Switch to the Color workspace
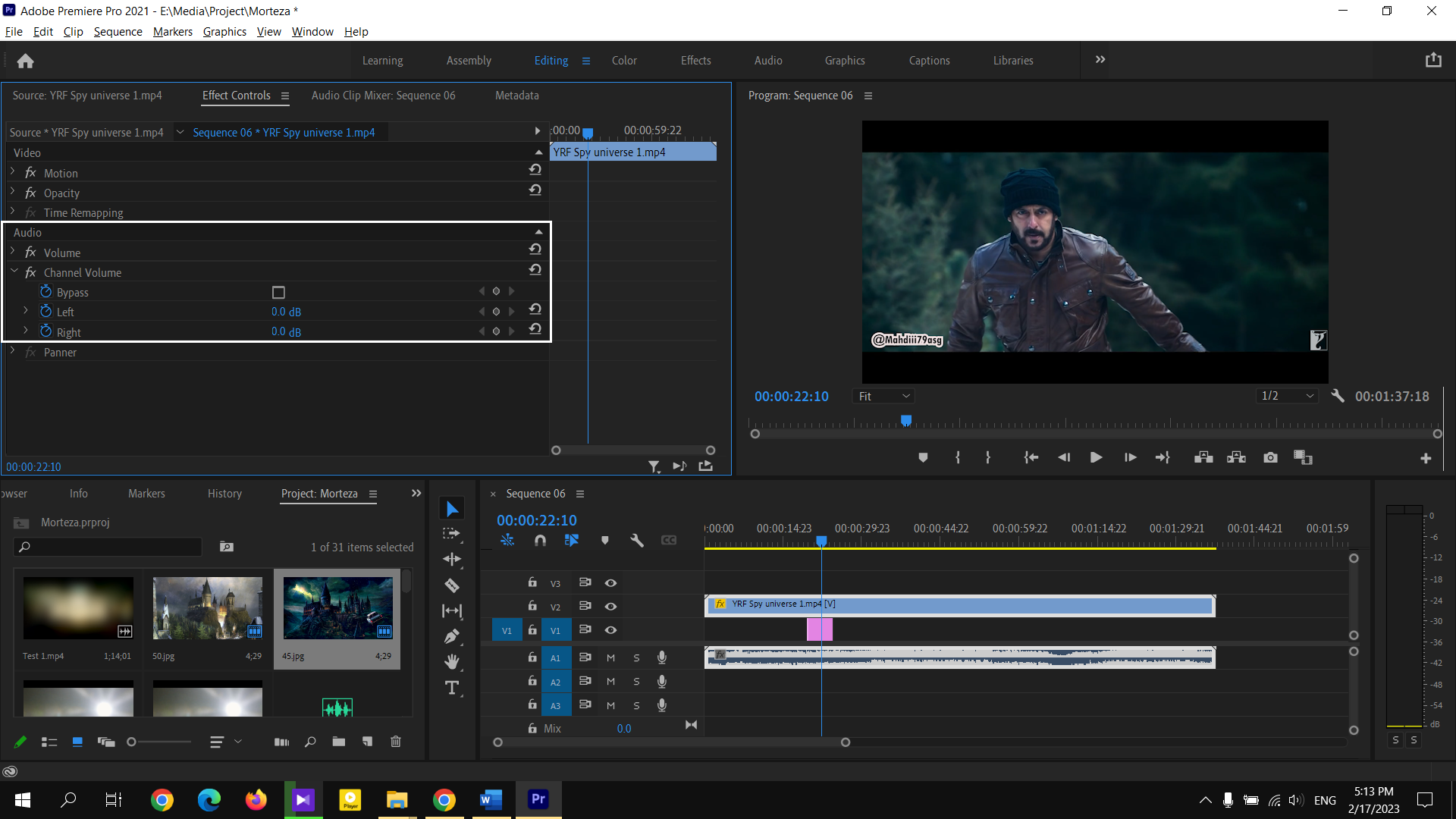The image size is (1456, 819). [624, 61]
